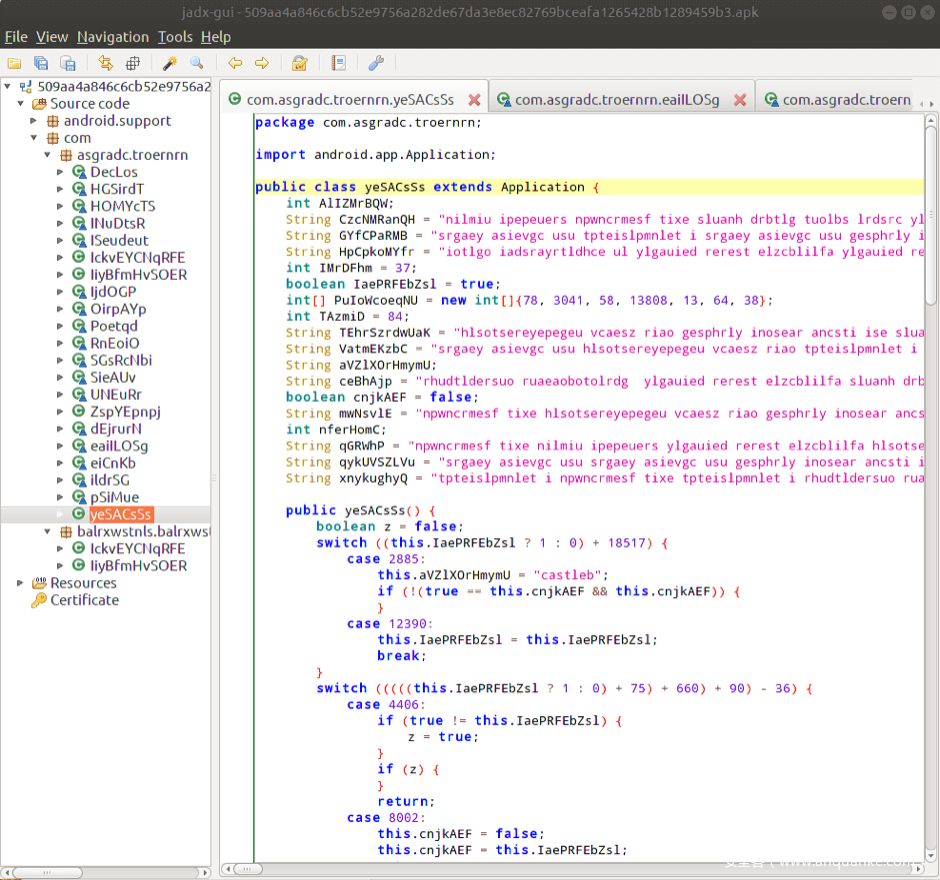Click the Export project disk icon
Image resolution: width=940 pixels, height=880 pixels.
68,63
